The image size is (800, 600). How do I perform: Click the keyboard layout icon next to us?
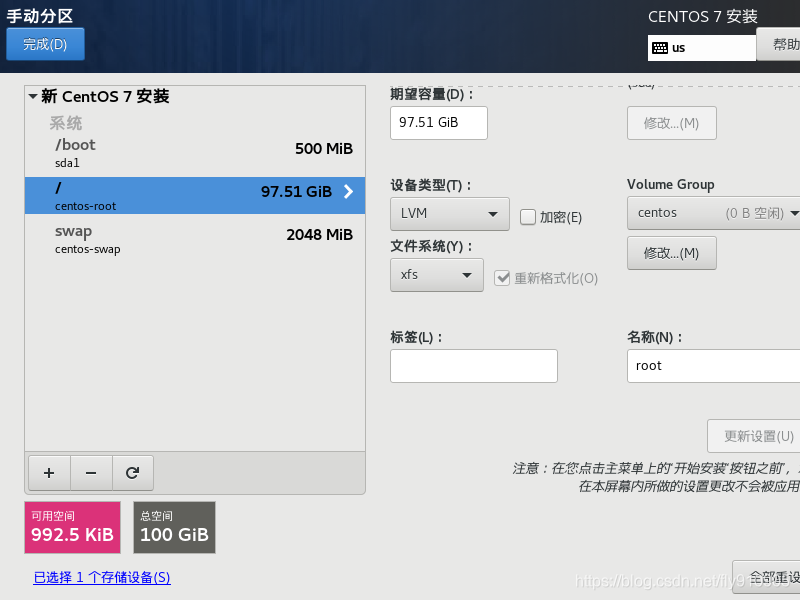[660, 48]
